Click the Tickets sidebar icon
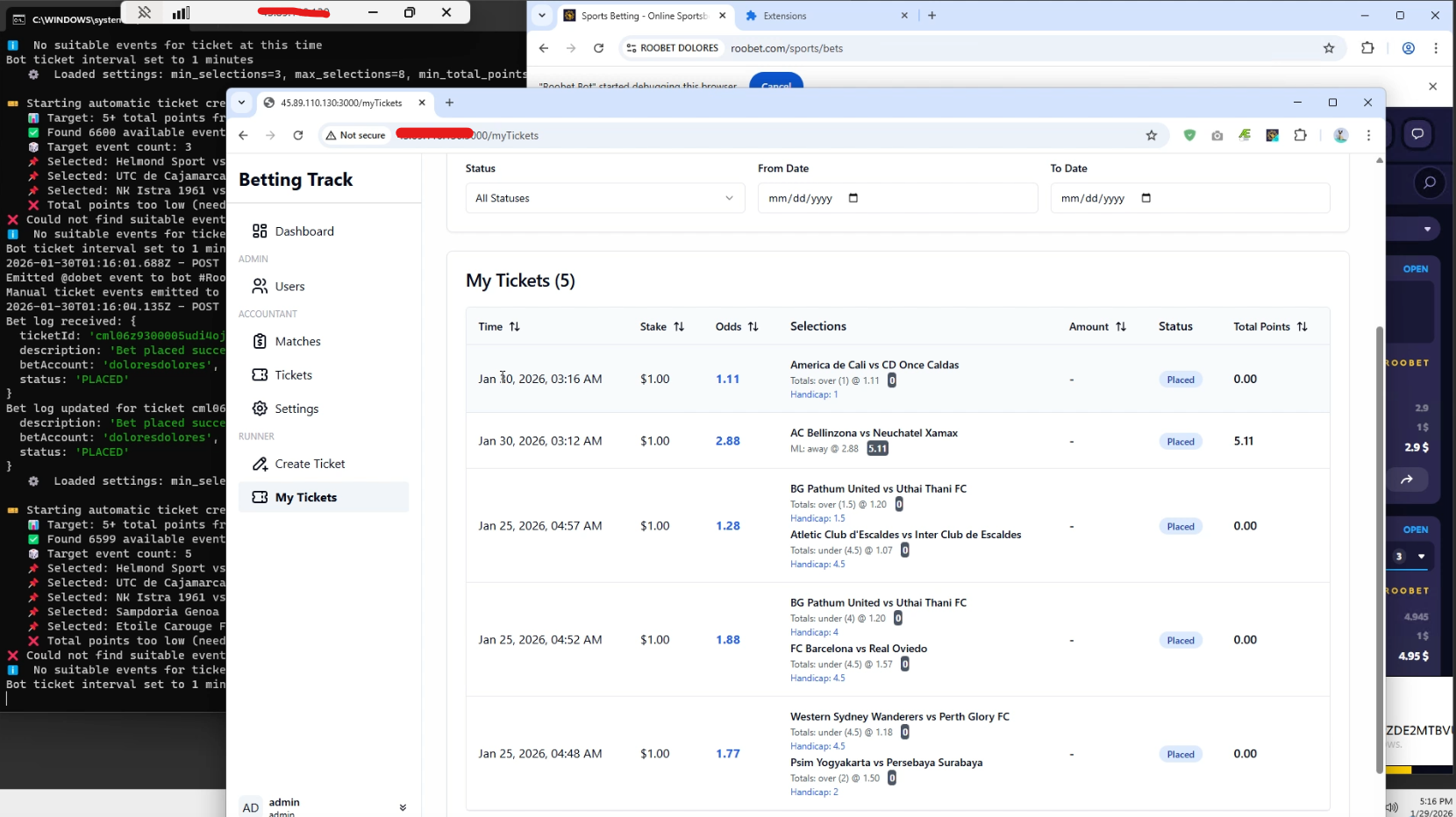Image resolution: width=1456 pixels, height=817 pixels. click(x=260, y=374)
